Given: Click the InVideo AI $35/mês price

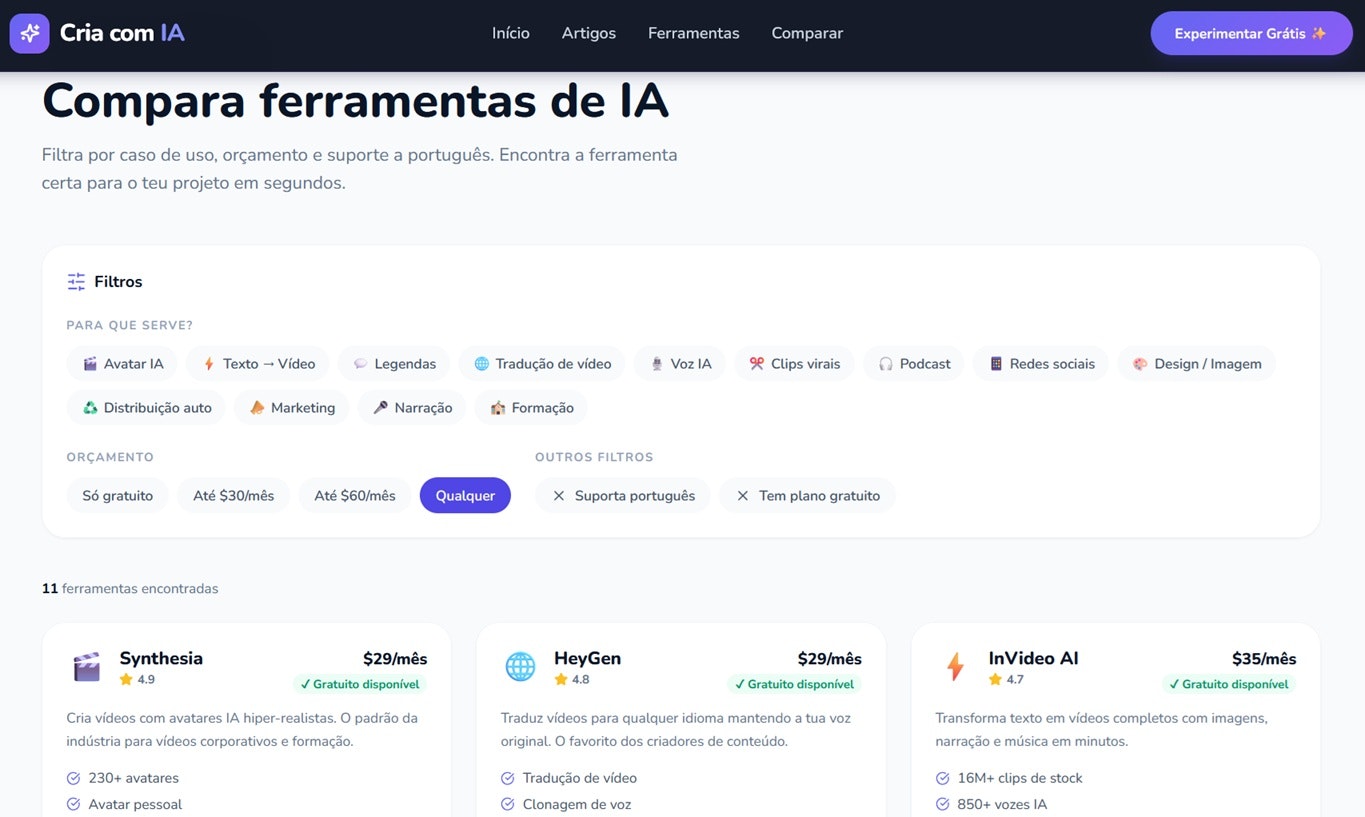Looking at the screenshot, I should point(1264,659).
